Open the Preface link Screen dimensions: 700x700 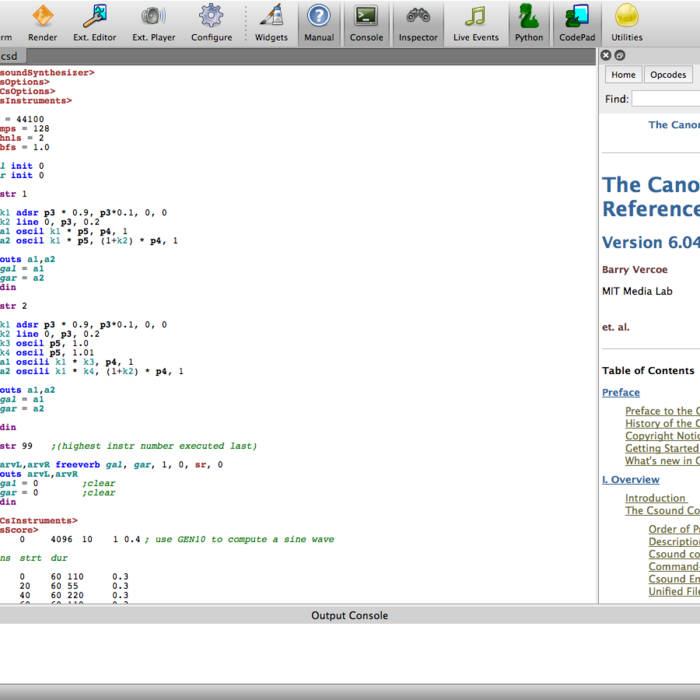click(621, 393)
